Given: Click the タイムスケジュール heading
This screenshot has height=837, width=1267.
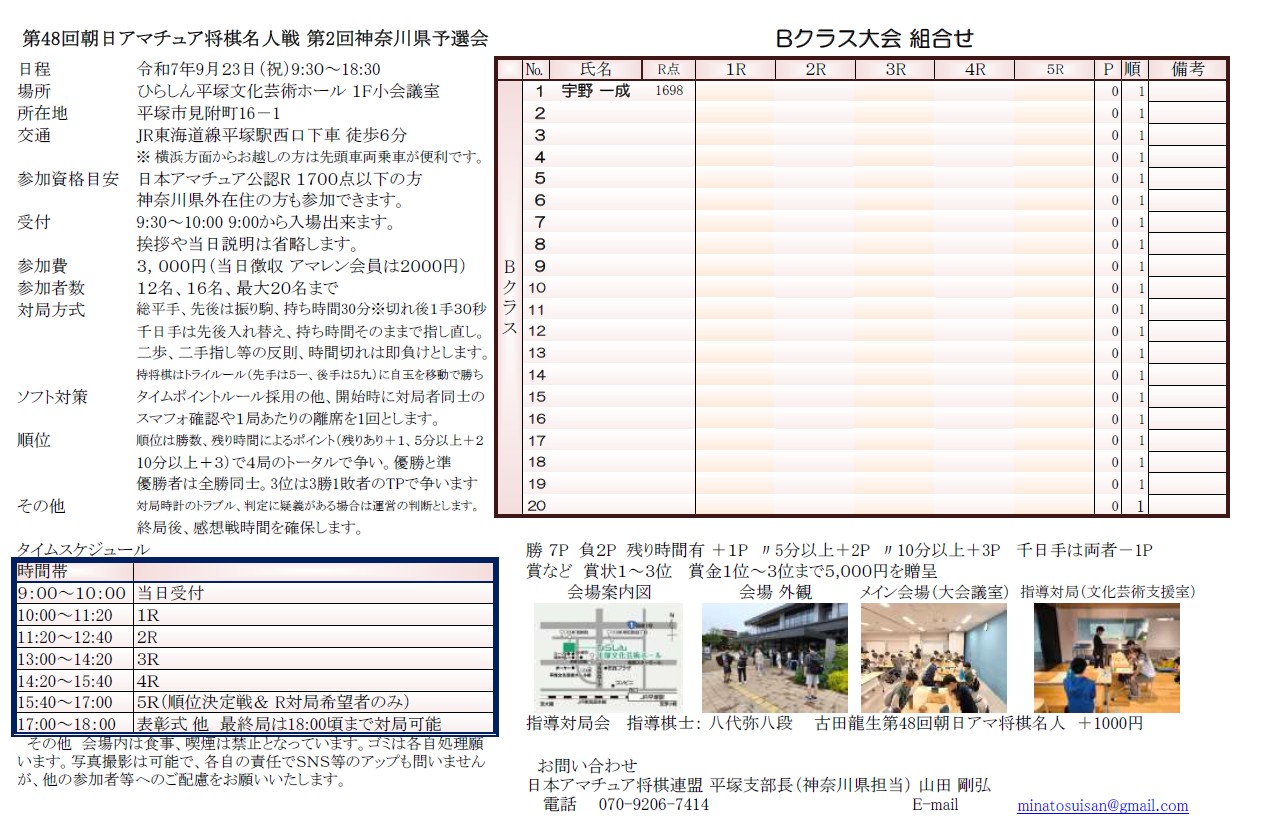Looking at the screenshot, I should pyautogui.click(x=83, y=549).
